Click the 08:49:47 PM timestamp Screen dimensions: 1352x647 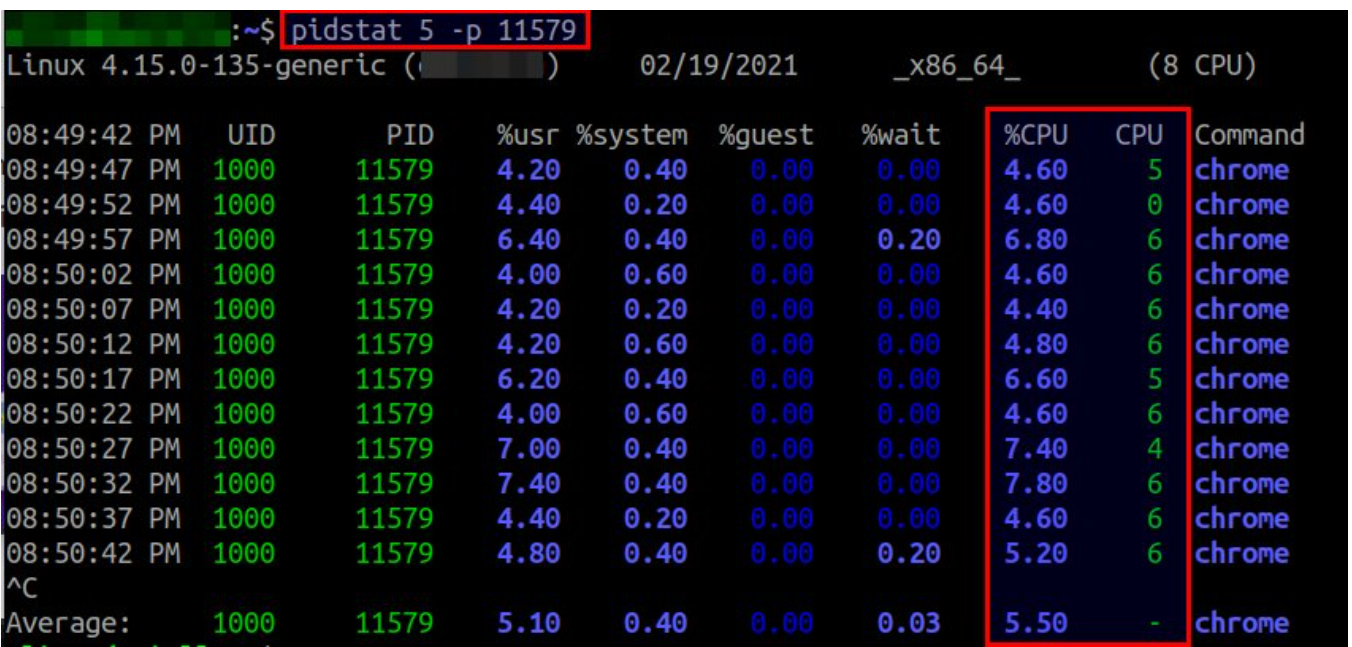coord(93,170)
